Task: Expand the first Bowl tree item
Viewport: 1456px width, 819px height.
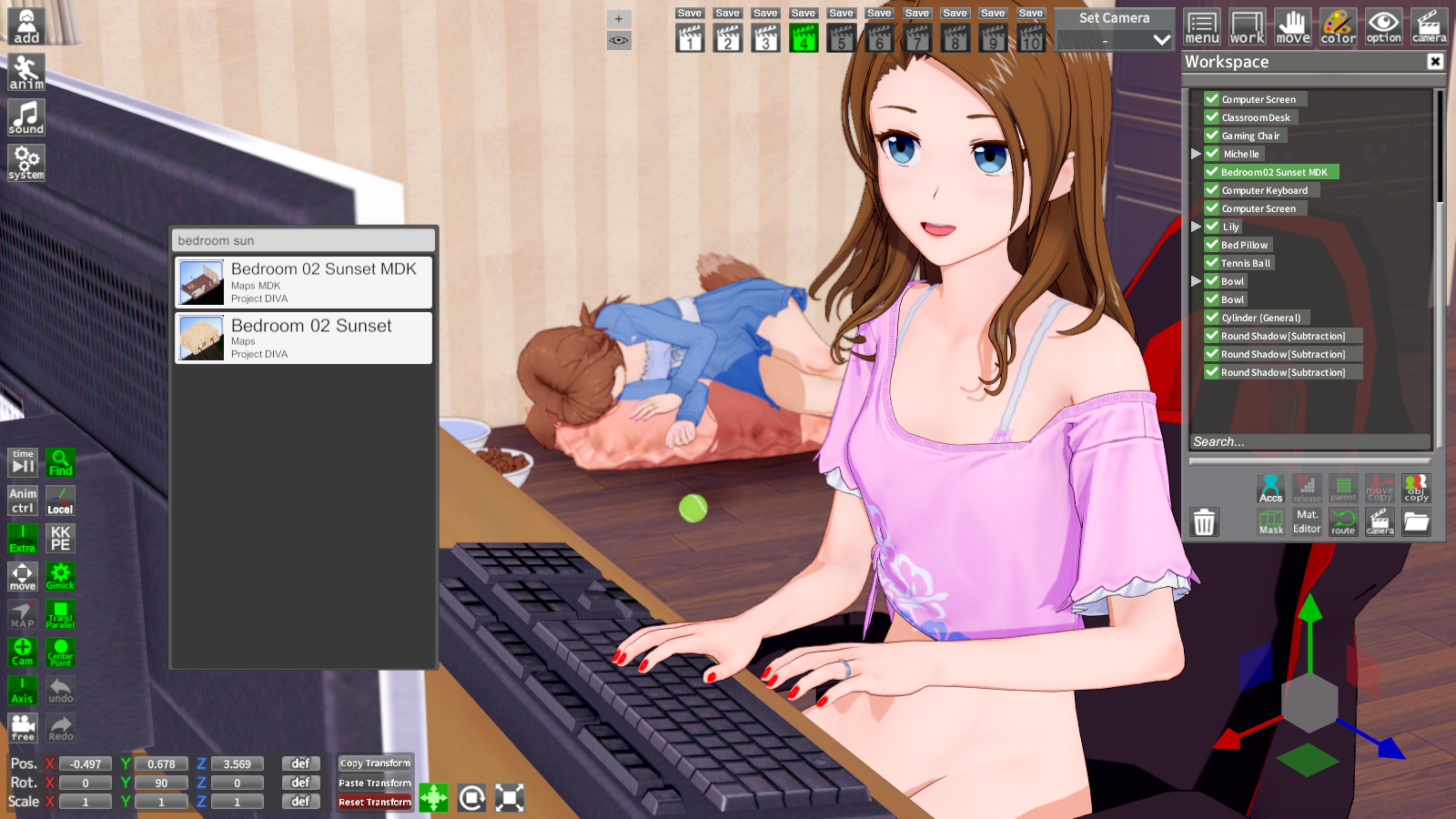Action: [x=1196, y=281]
